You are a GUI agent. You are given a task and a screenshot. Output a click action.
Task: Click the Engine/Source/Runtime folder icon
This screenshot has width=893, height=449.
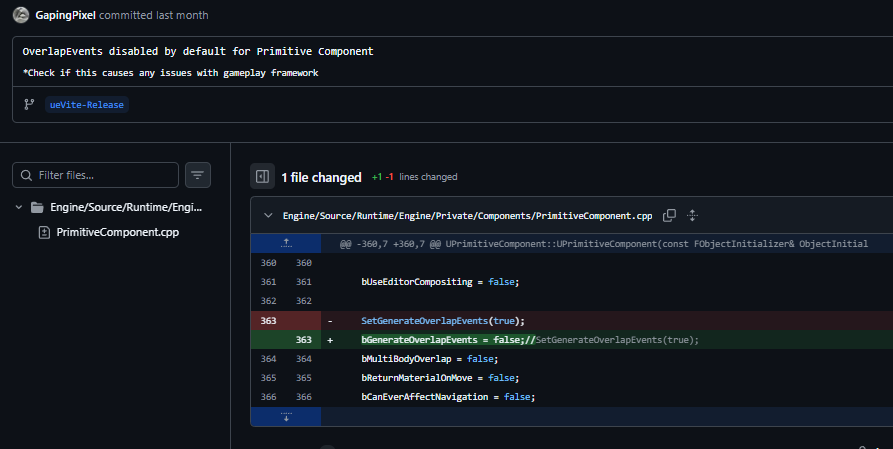click(x=37, y=208)
